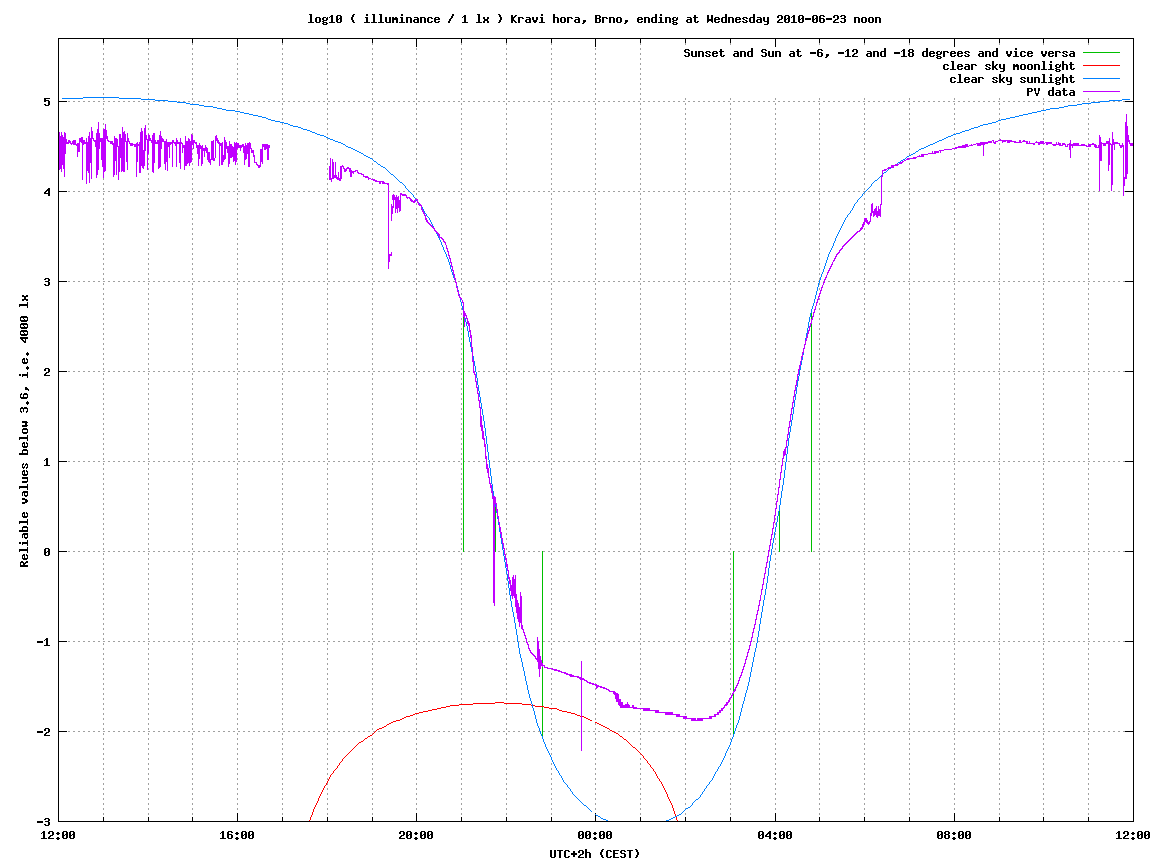The height and width of the screenshot is (863, 1151).
Task: Click the green sunrise marker line near 04:50
Action: [811, 433]
